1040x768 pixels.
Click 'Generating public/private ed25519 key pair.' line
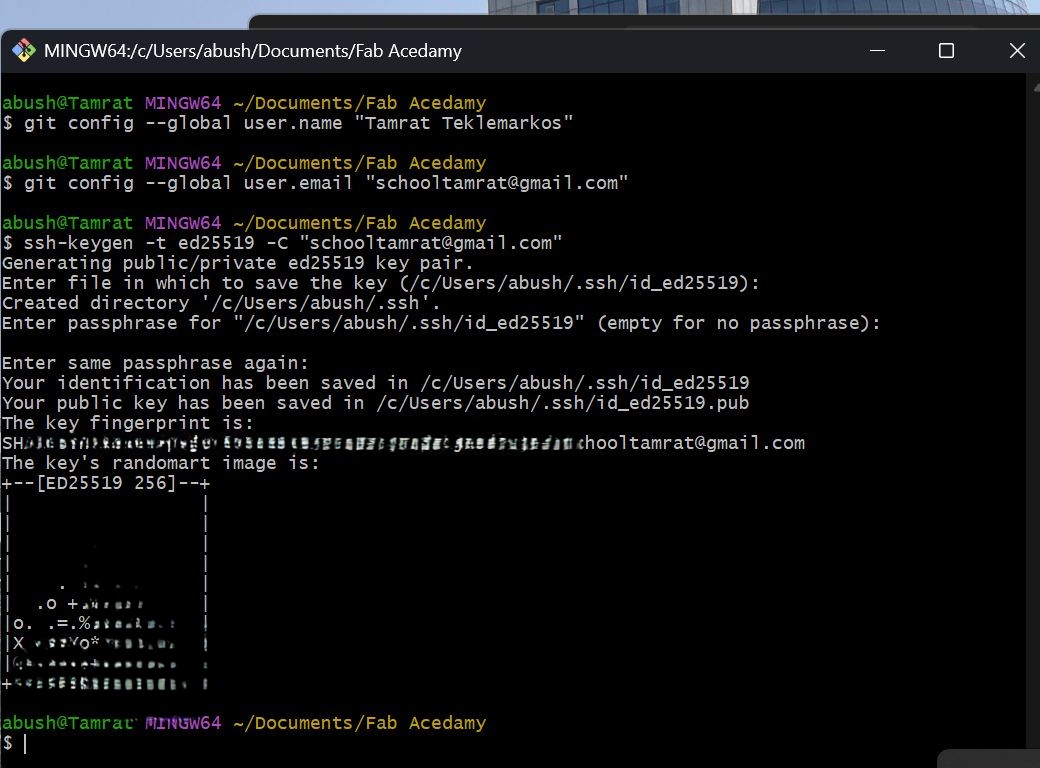[x=237, y=263]
